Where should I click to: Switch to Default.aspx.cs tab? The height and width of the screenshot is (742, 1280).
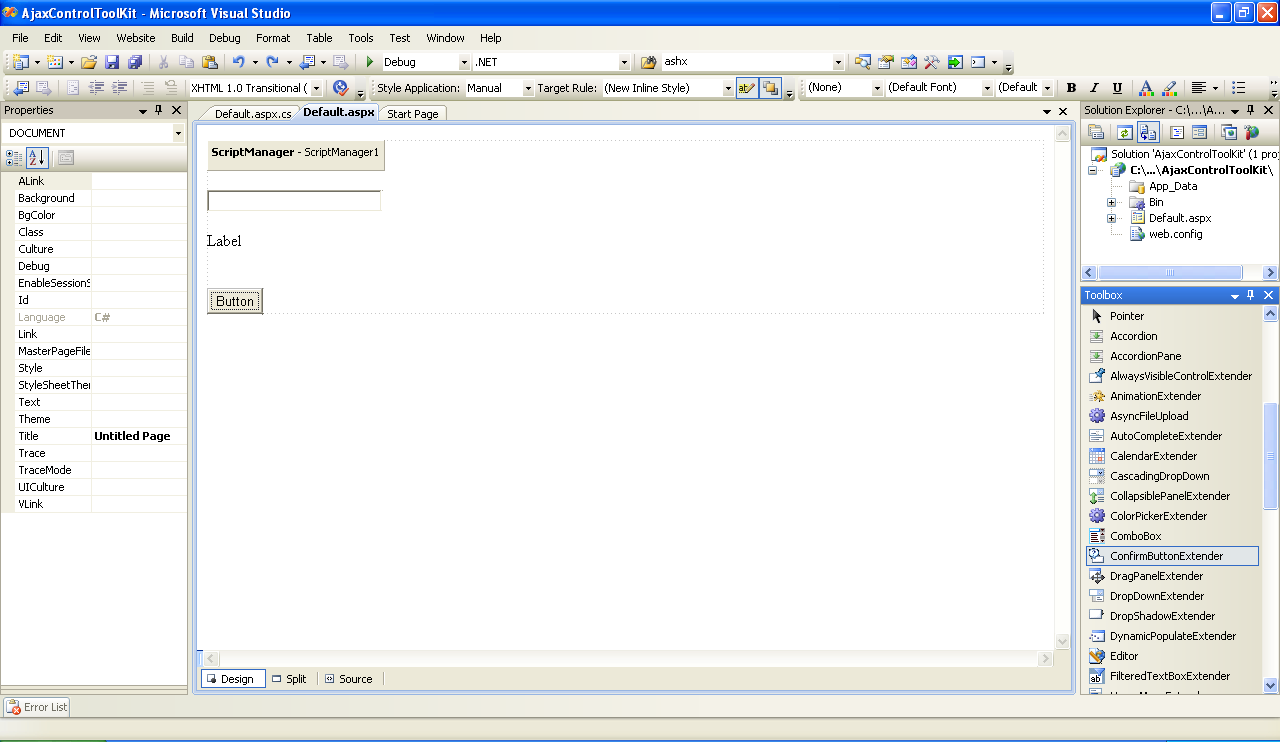(x=253, y=114)
